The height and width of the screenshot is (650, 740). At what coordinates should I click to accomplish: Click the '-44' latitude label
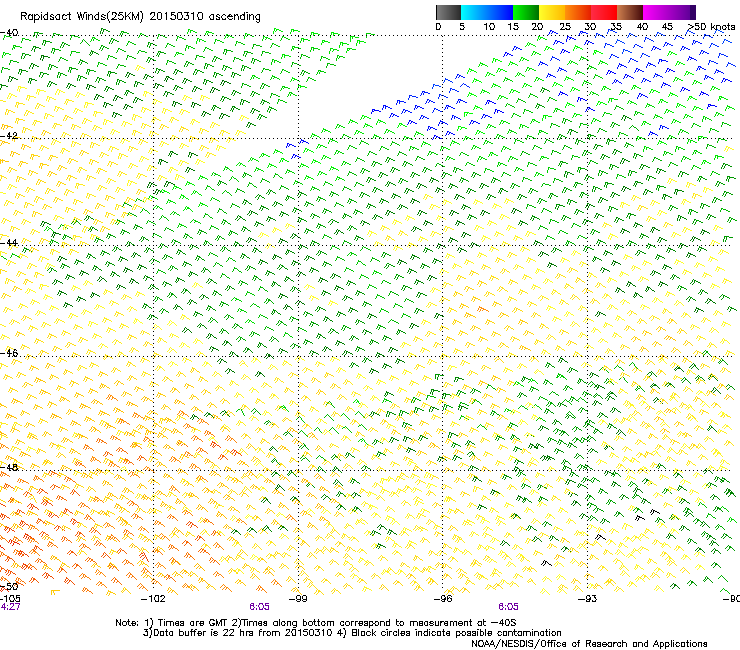tap(9, 243)
